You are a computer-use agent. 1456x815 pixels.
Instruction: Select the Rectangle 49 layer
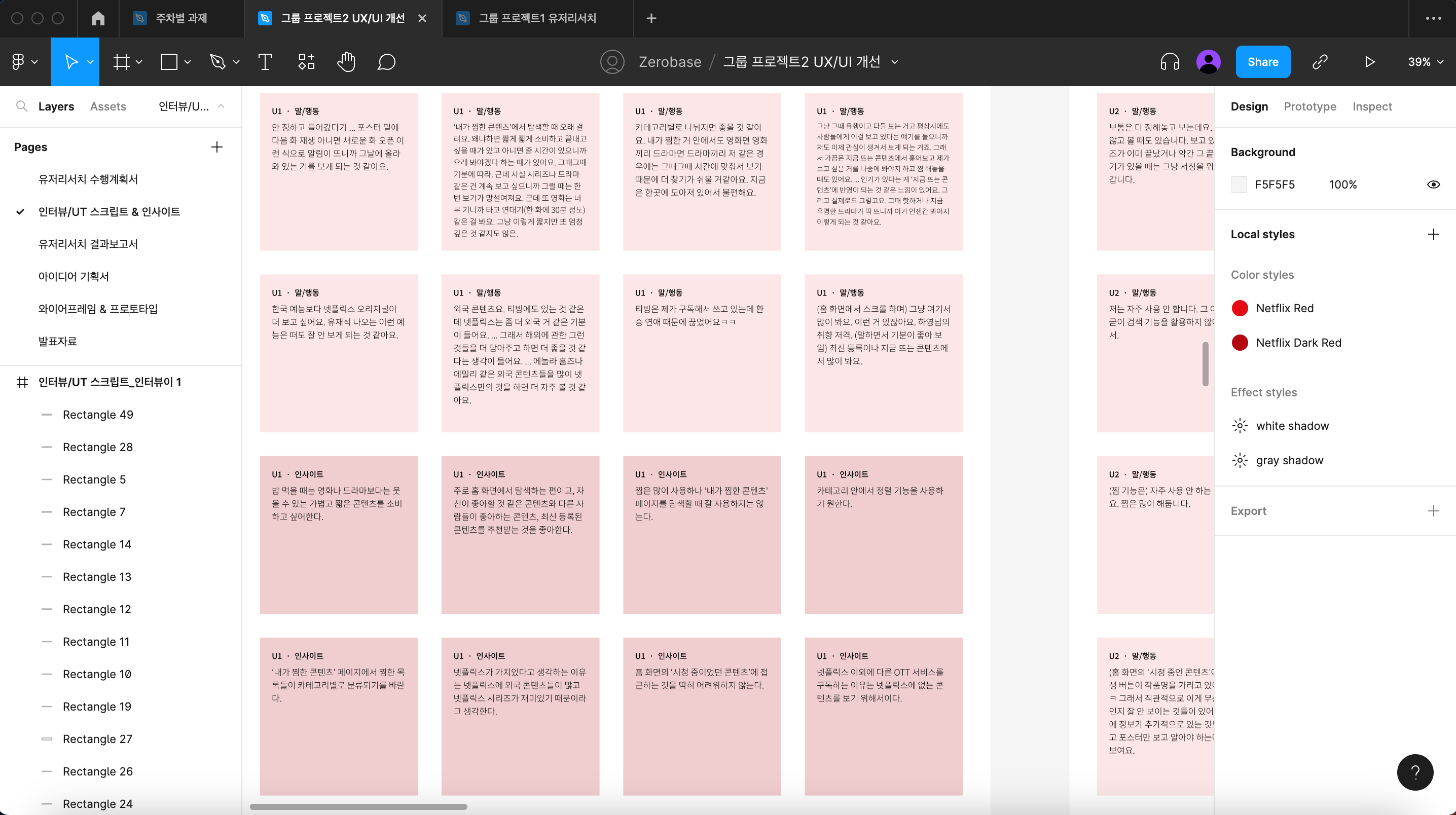(x=98, y=414)
